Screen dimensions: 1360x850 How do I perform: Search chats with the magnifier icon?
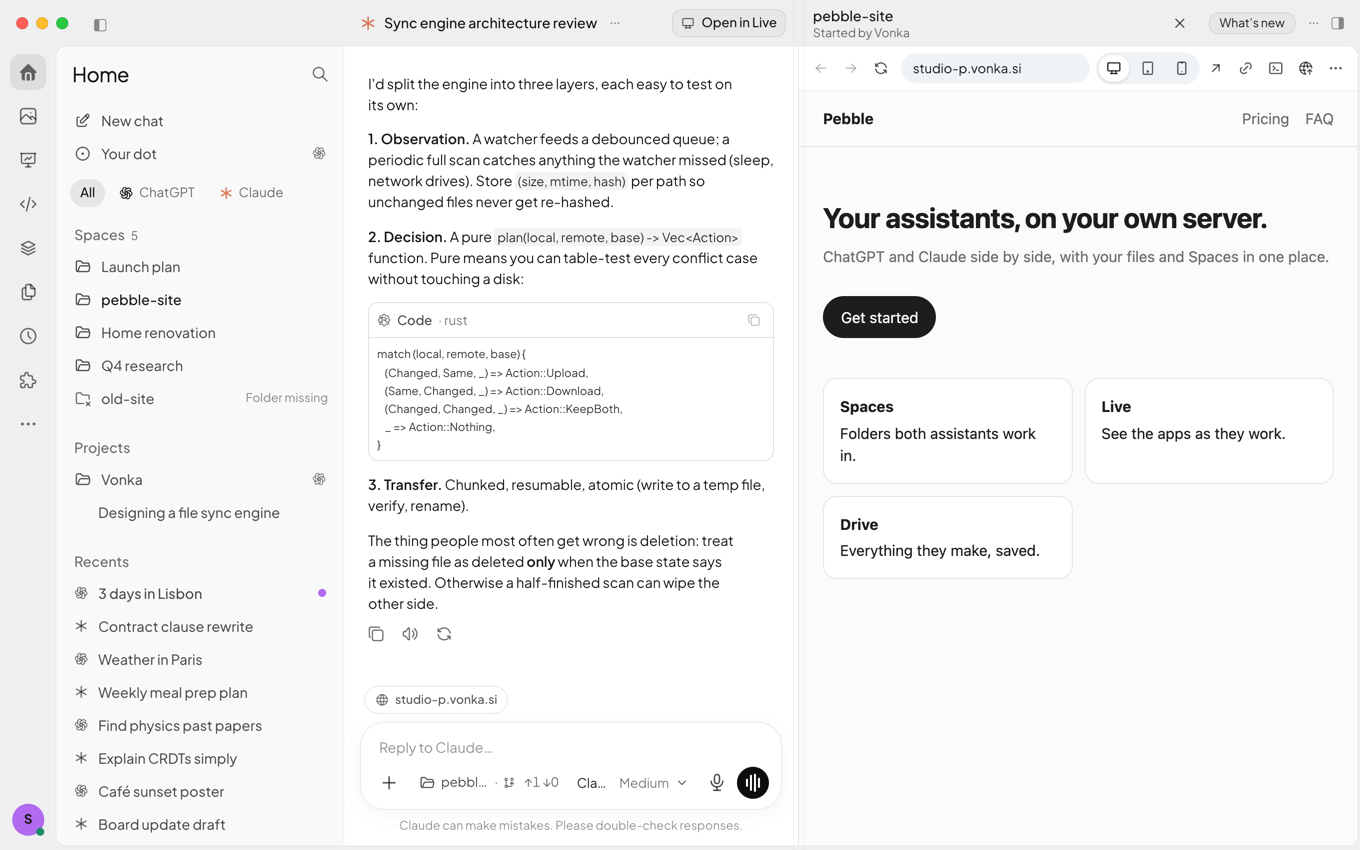pos(320,74)
